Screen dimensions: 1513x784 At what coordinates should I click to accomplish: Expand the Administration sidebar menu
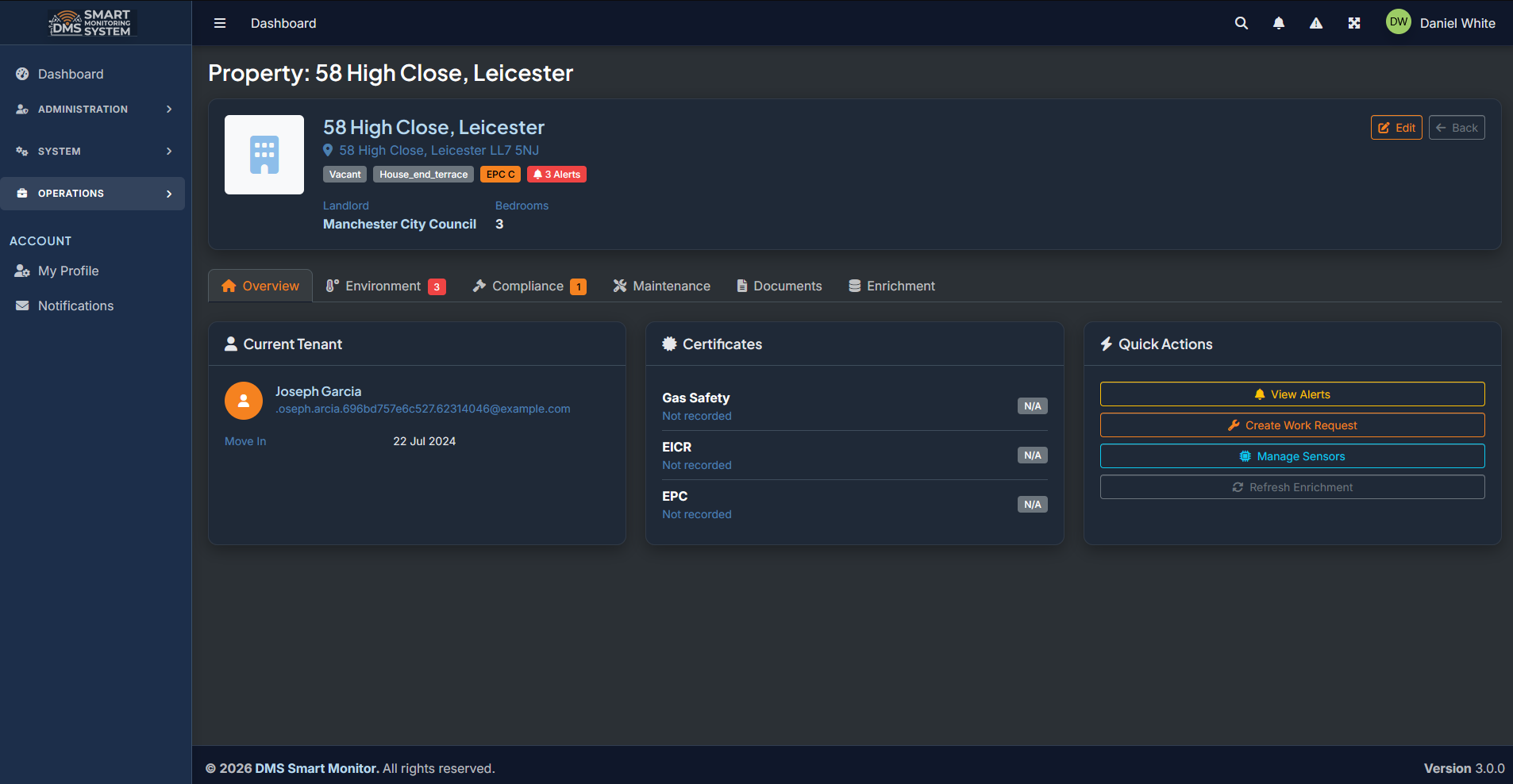coord(93,110)
